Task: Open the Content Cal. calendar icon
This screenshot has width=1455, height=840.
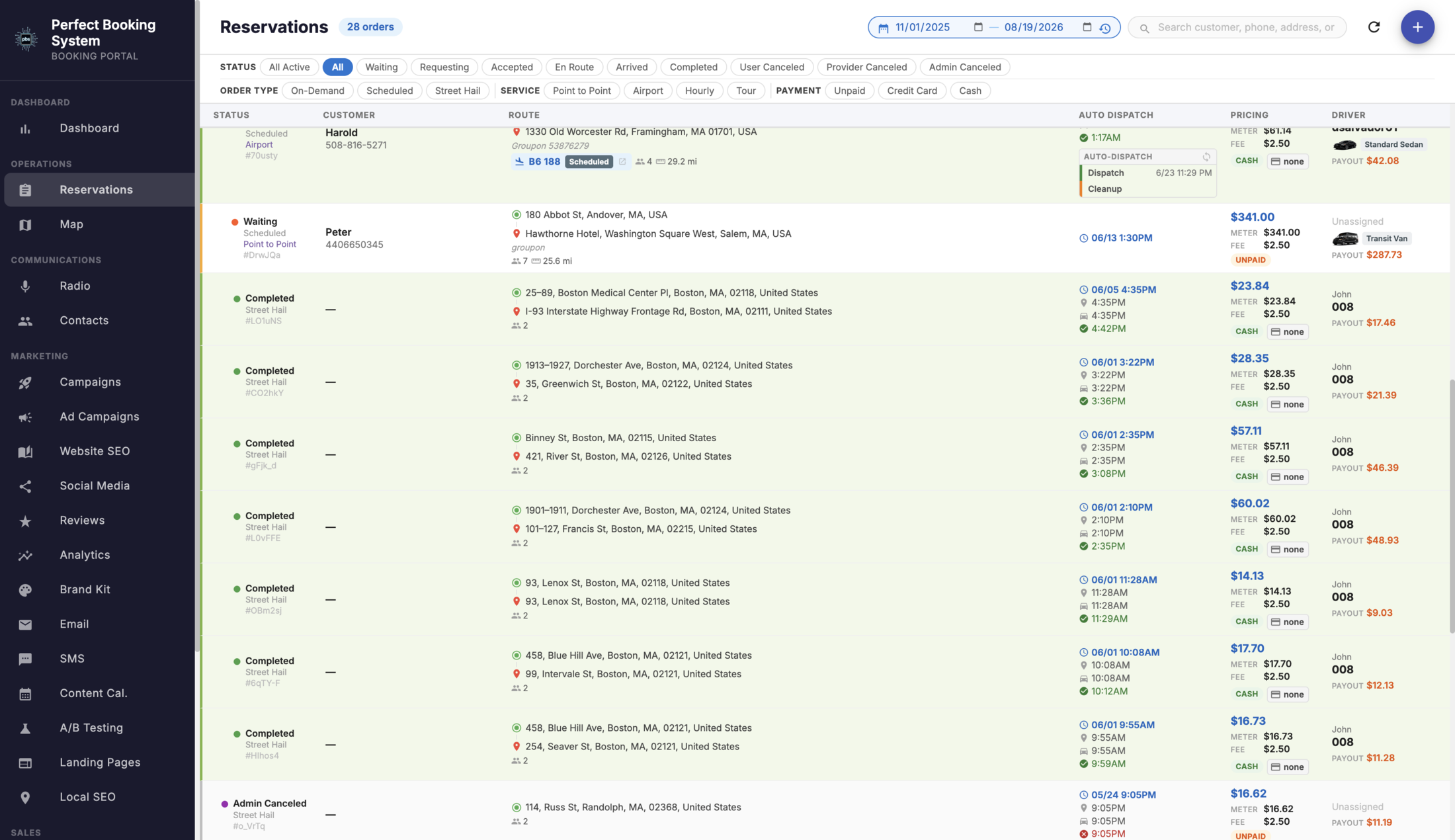Action: tap(25, 694)
